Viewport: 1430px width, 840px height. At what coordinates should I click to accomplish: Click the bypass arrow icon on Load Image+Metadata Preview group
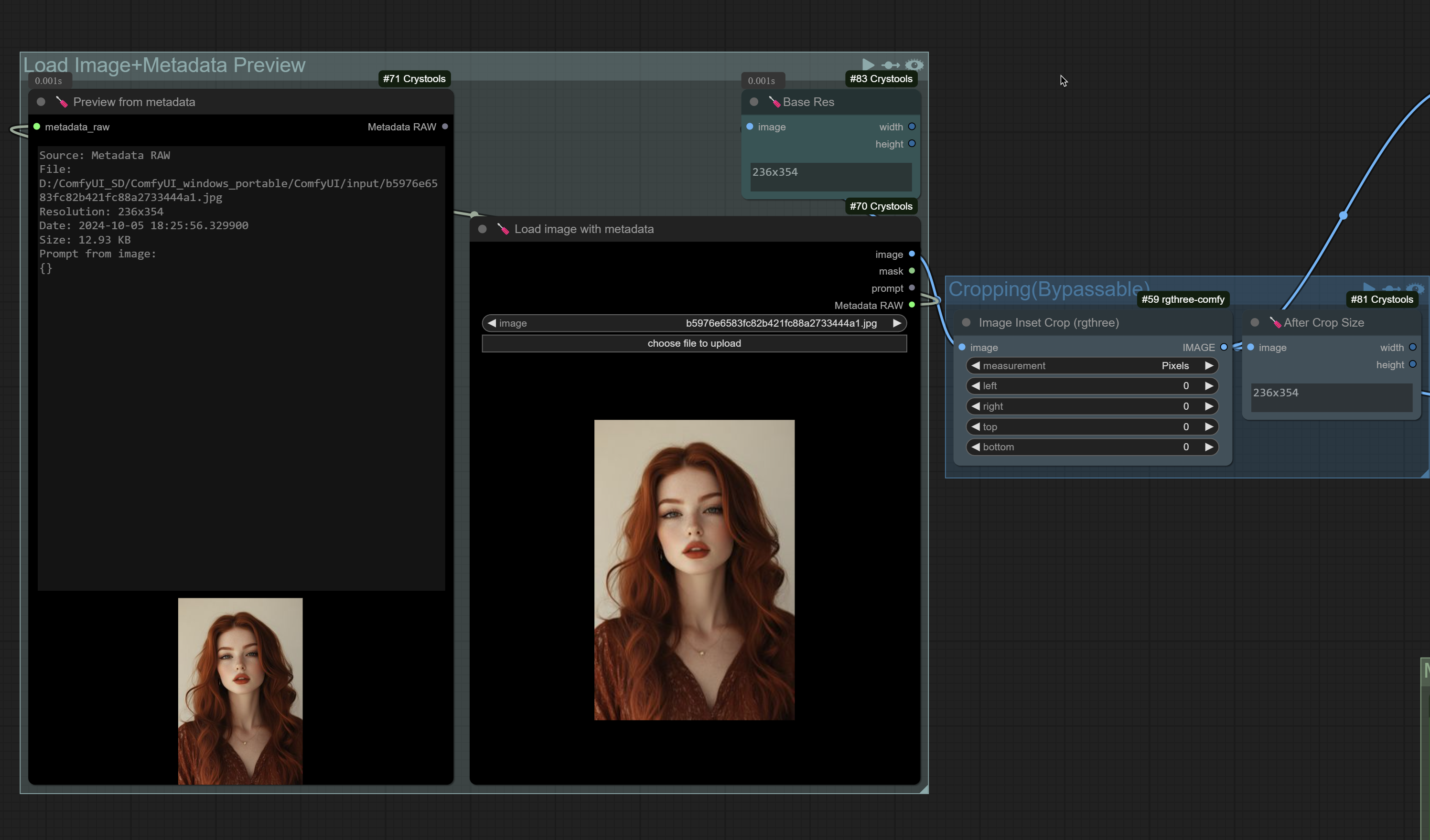(x=890, y=65)
